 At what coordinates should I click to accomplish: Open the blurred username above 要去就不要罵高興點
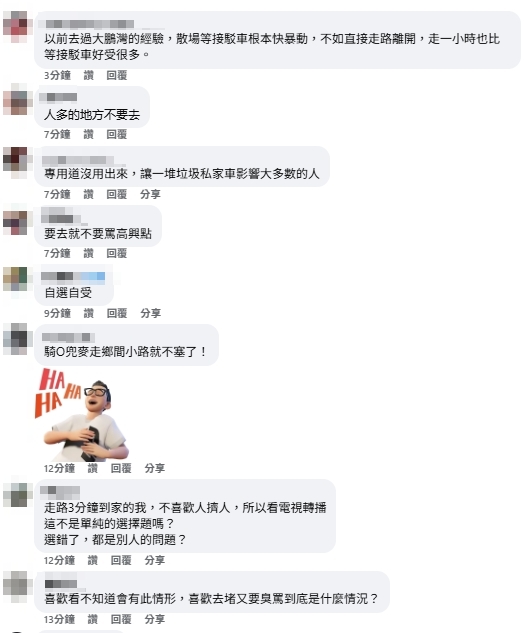[63, 216]
